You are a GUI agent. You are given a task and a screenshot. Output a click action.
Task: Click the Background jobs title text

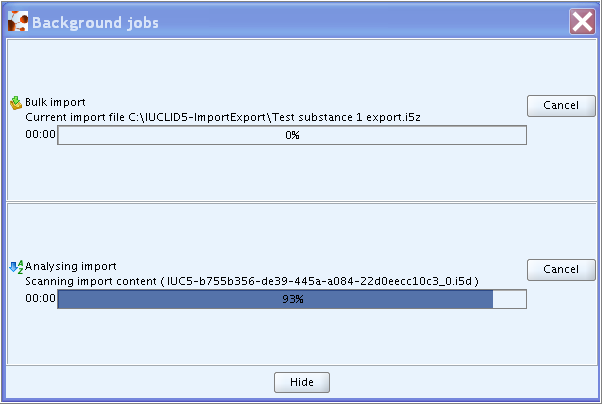(95, 23)
